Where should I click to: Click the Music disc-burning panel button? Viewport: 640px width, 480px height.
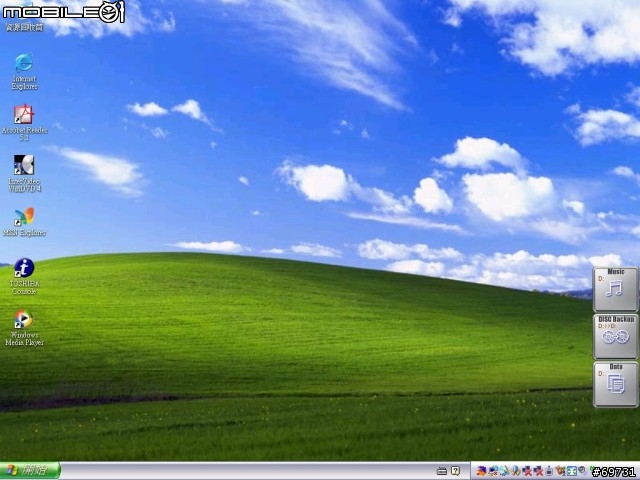(615, 289)
